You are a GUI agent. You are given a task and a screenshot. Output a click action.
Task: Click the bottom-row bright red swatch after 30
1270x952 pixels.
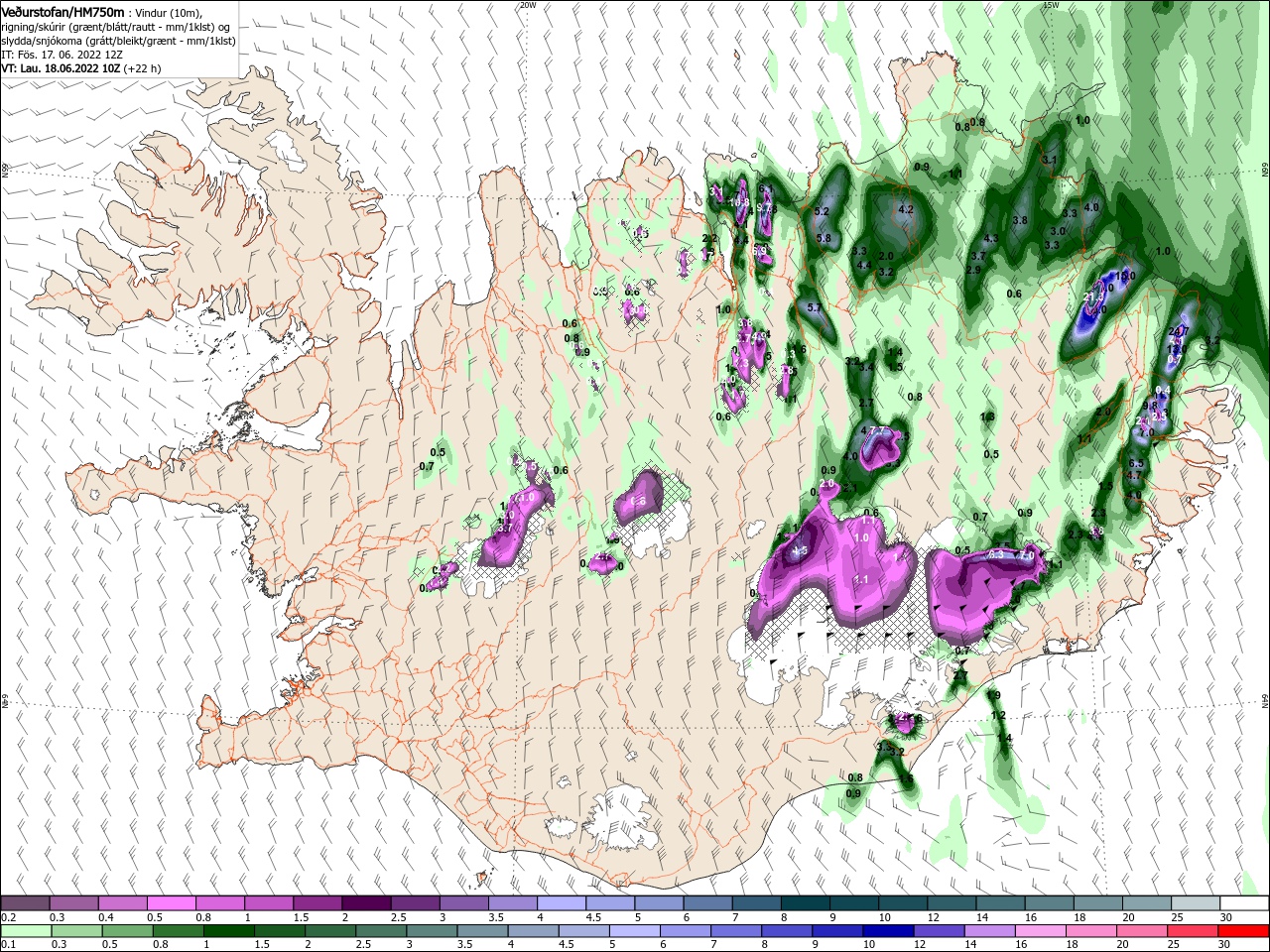tap(1241, 931)
